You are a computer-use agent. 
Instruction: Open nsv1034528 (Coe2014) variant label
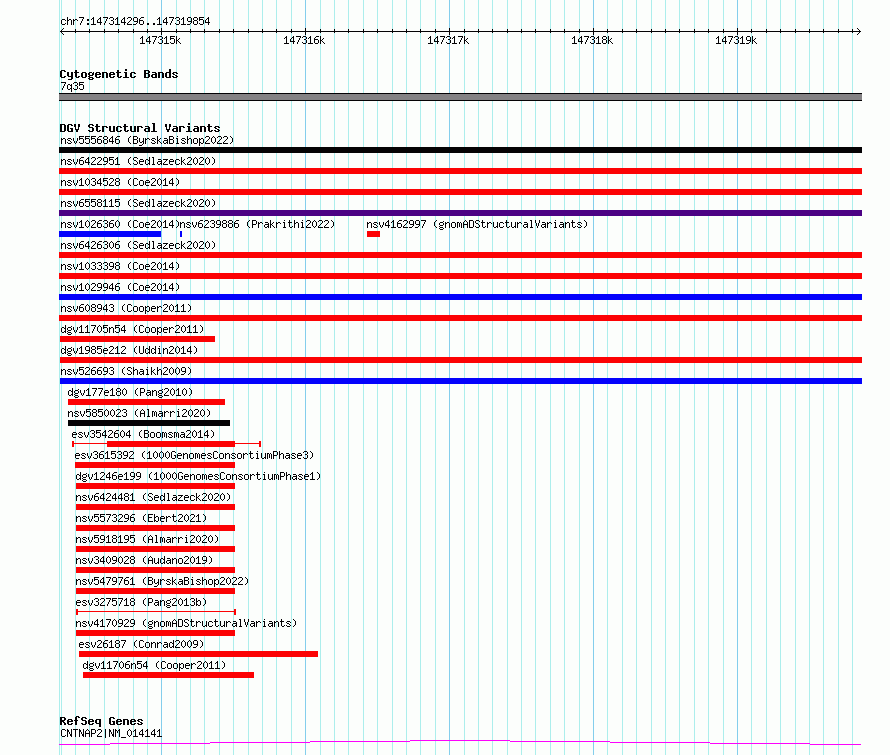[x=120, y=182]
